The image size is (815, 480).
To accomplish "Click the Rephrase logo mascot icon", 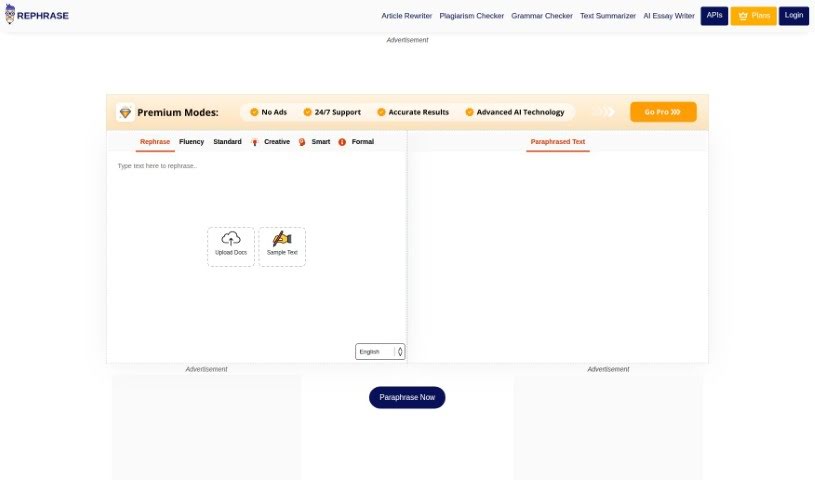I will [x=10, y=14].
